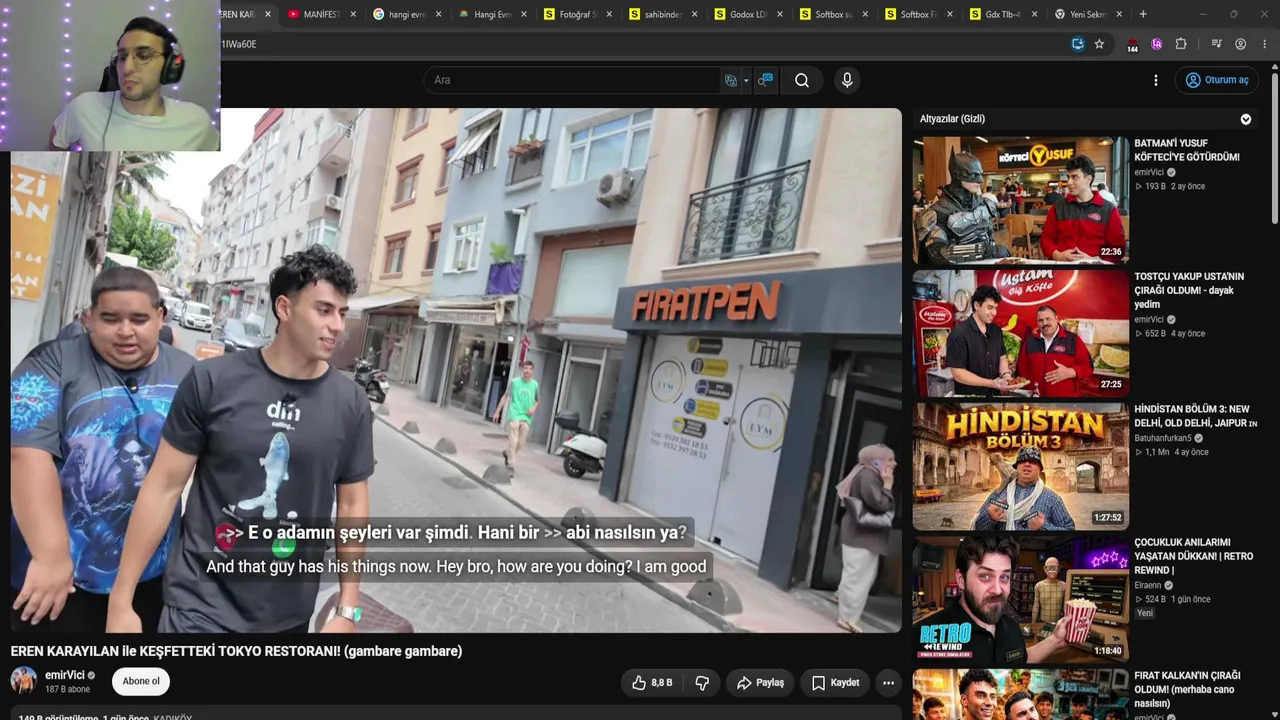Like the video with thumbs-up 8,8 B
Screen dimensions: 1280x720
click(652, 683)
